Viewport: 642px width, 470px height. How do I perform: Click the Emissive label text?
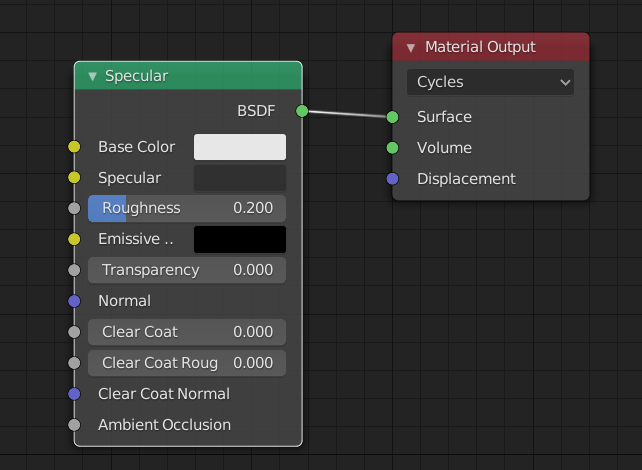136,239
